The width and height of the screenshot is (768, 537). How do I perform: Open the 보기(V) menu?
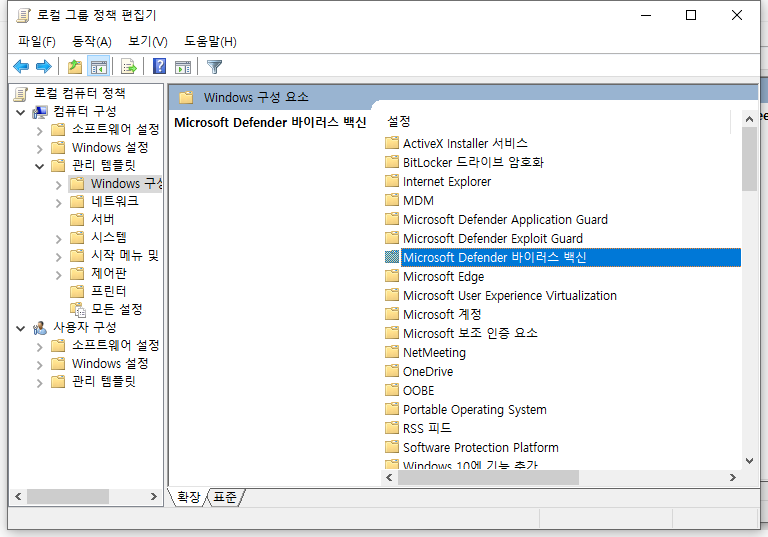tap(147, 41)
